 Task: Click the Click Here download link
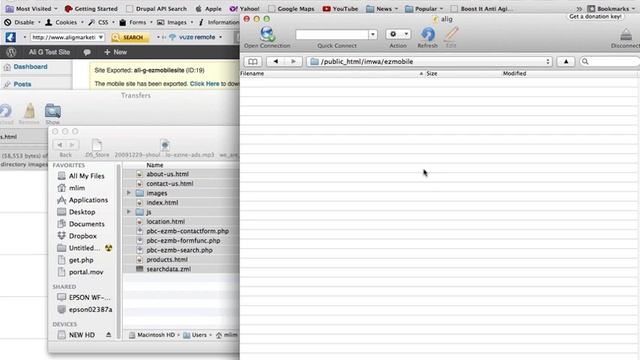point(204,84)
